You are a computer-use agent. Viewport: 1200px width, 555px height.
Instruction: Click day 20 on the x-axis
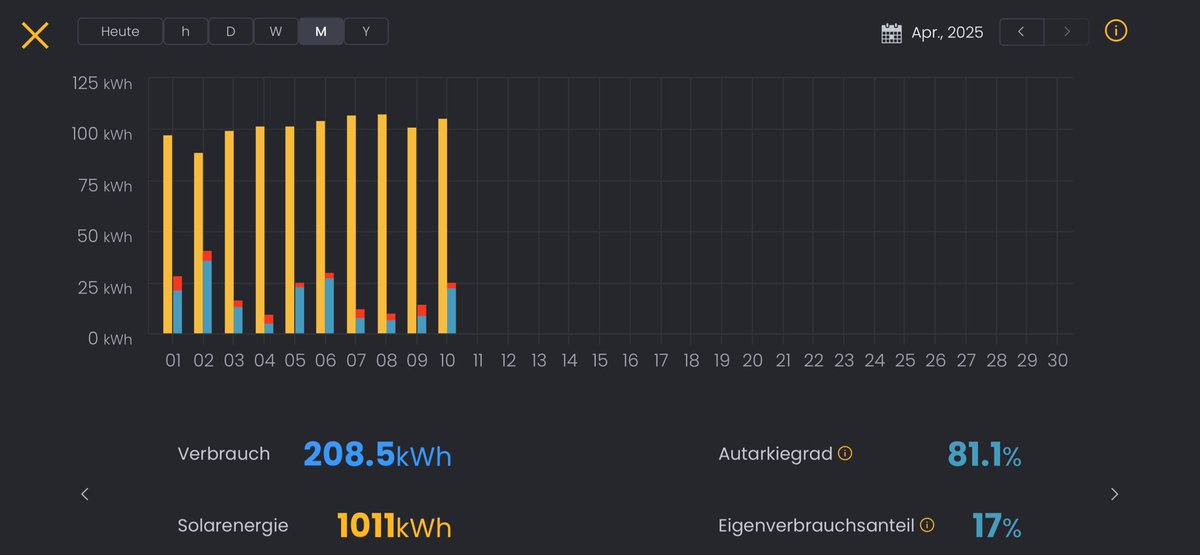753,360
